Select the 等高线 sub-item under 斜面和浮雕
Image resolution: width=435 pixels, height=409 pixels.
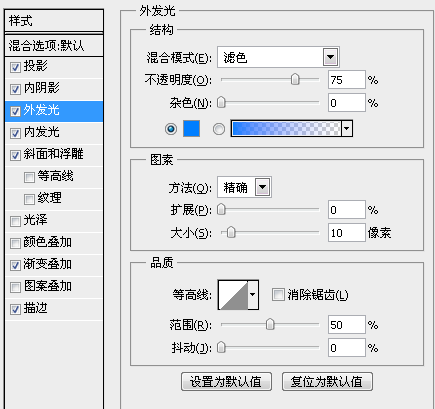tap(54, 177)
